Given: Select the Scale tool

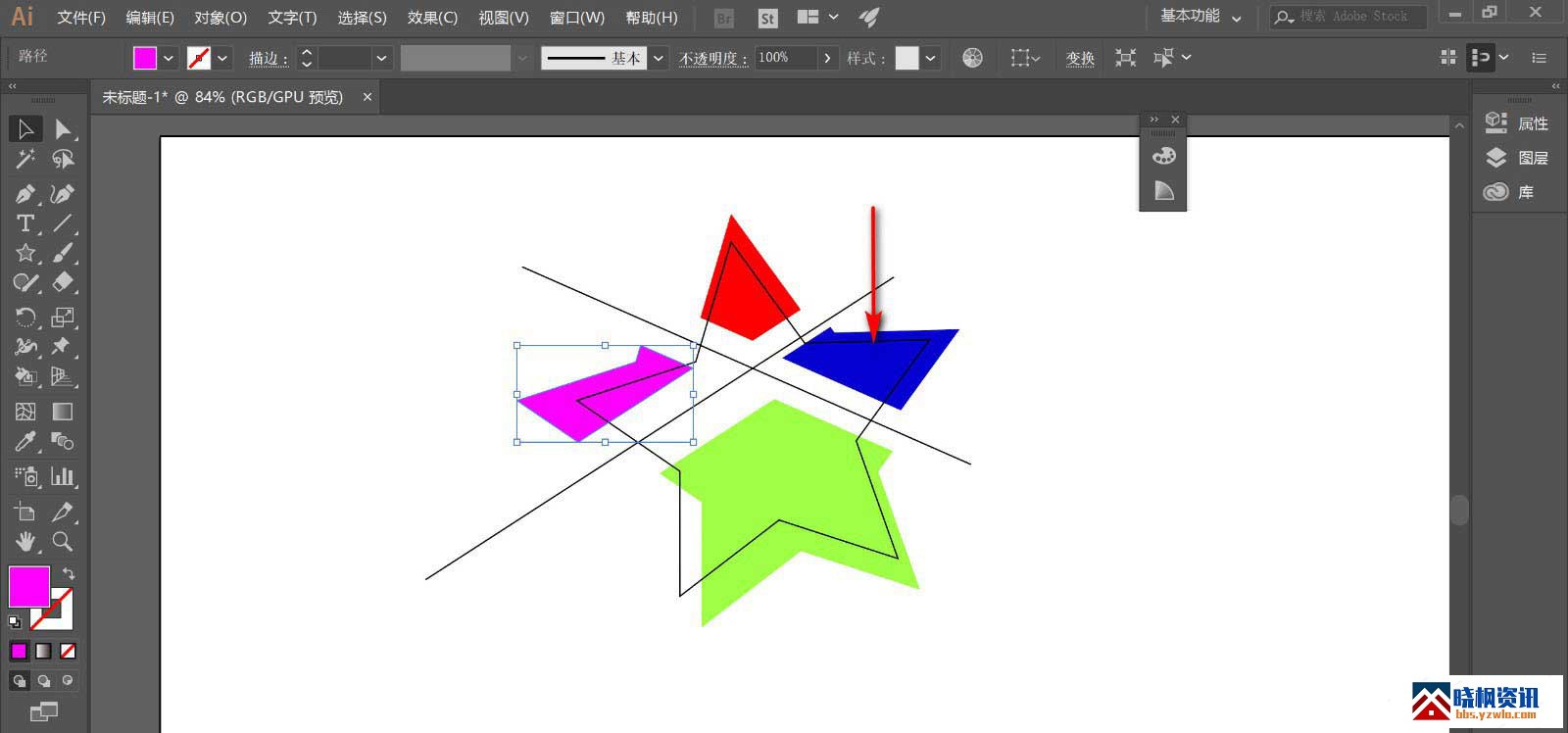Looking at the screenshot, I should click(63, 317).
